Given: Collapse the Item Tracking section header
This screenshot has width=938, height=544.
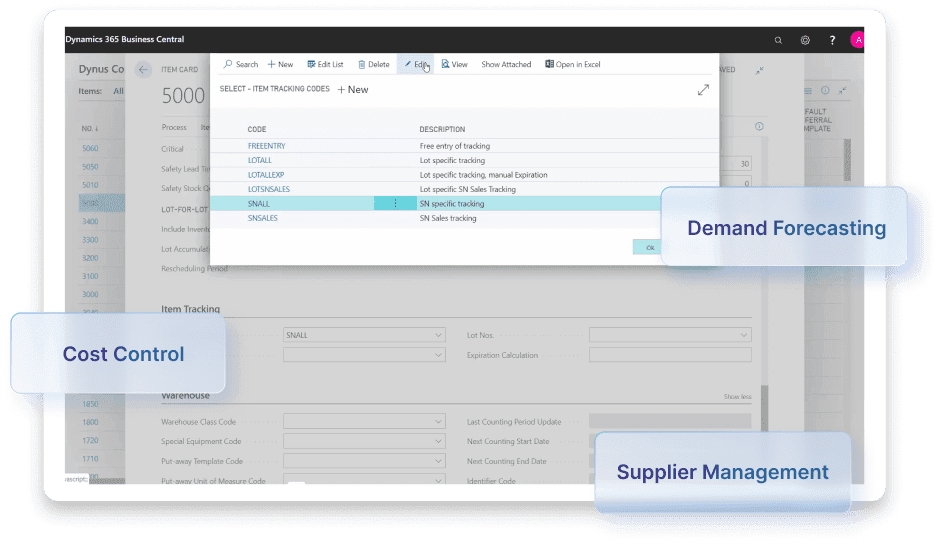Looking at the screenshot, I should [x=190, y=309].
